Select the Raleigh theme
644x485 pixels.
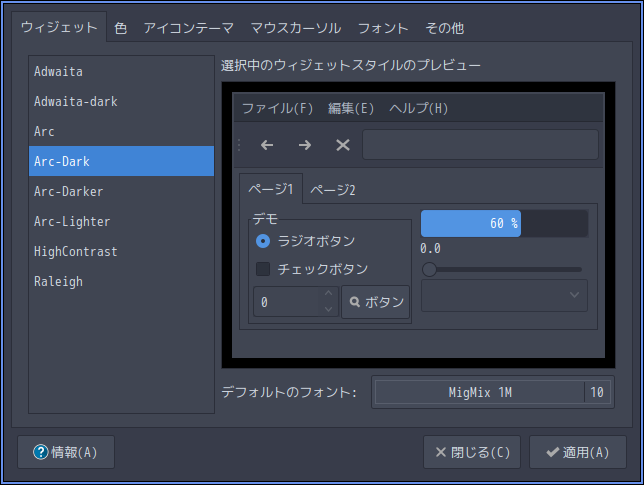(x=122, y=281)
